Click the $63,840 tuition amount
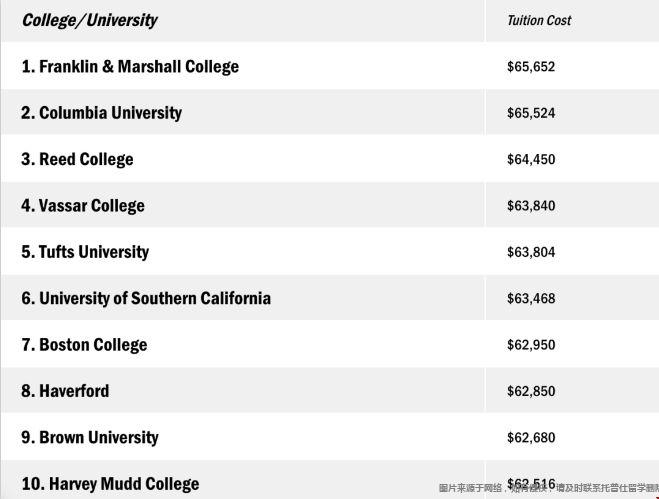This screenshot has width=659, height=499. tap(531, 206)
